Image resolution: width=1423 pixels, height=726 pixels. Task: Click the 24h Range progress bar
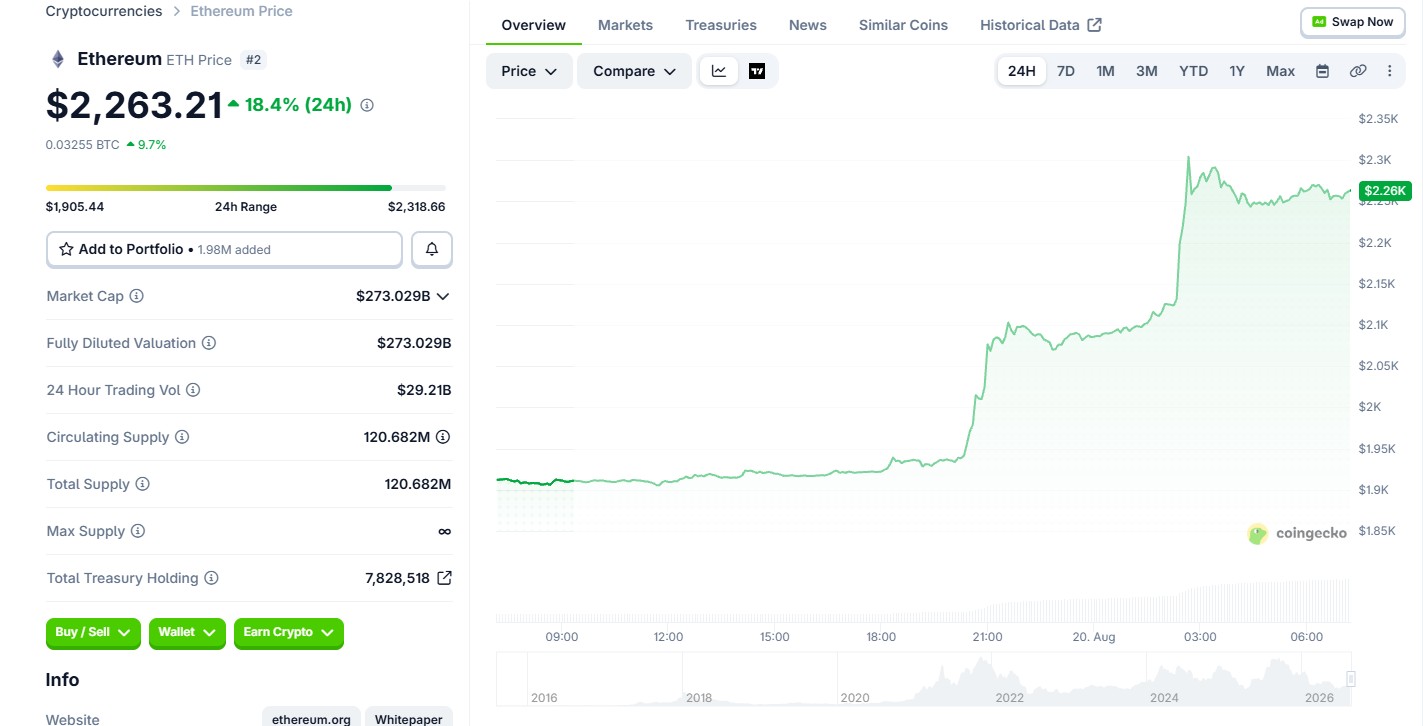[246, 188]
